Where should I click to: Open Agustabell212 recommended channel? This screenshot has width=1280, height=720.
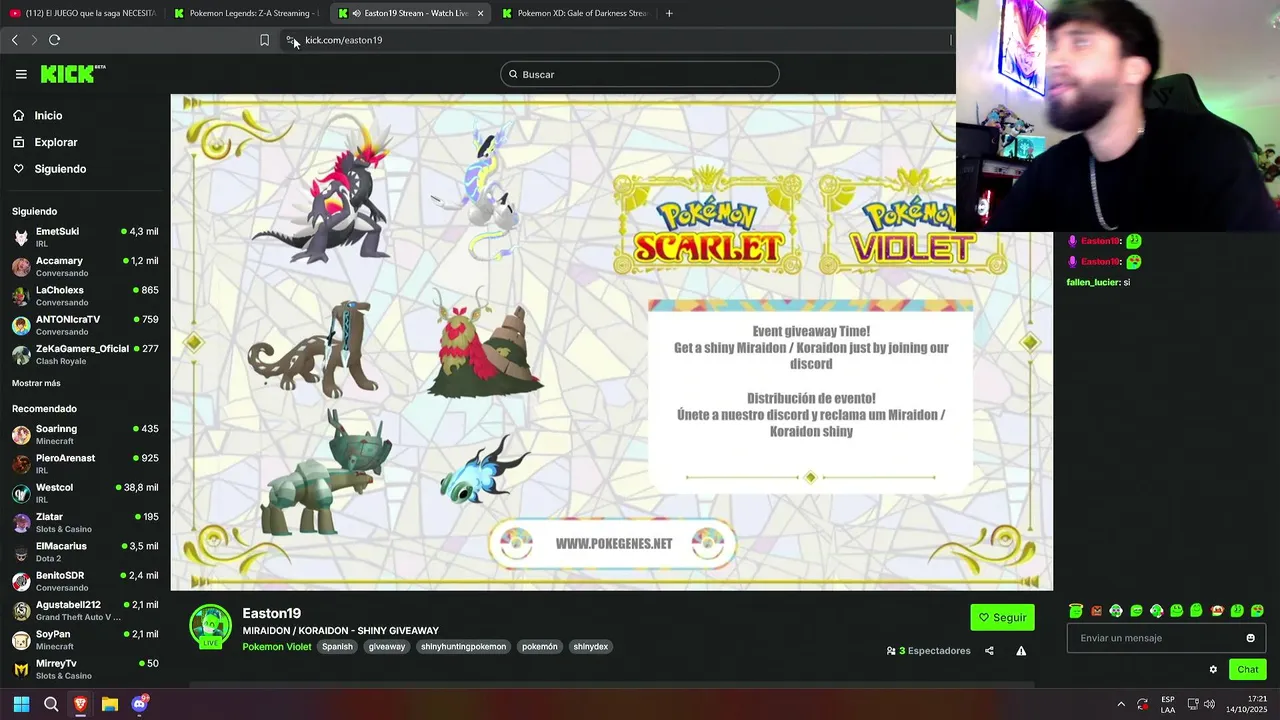85,610
